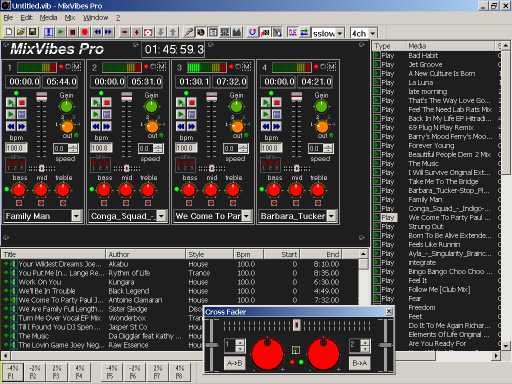This screenshot has width=512, height=384.
Task: Click the magnet-shaped icon in main toolbar
Action: [252, 32]
